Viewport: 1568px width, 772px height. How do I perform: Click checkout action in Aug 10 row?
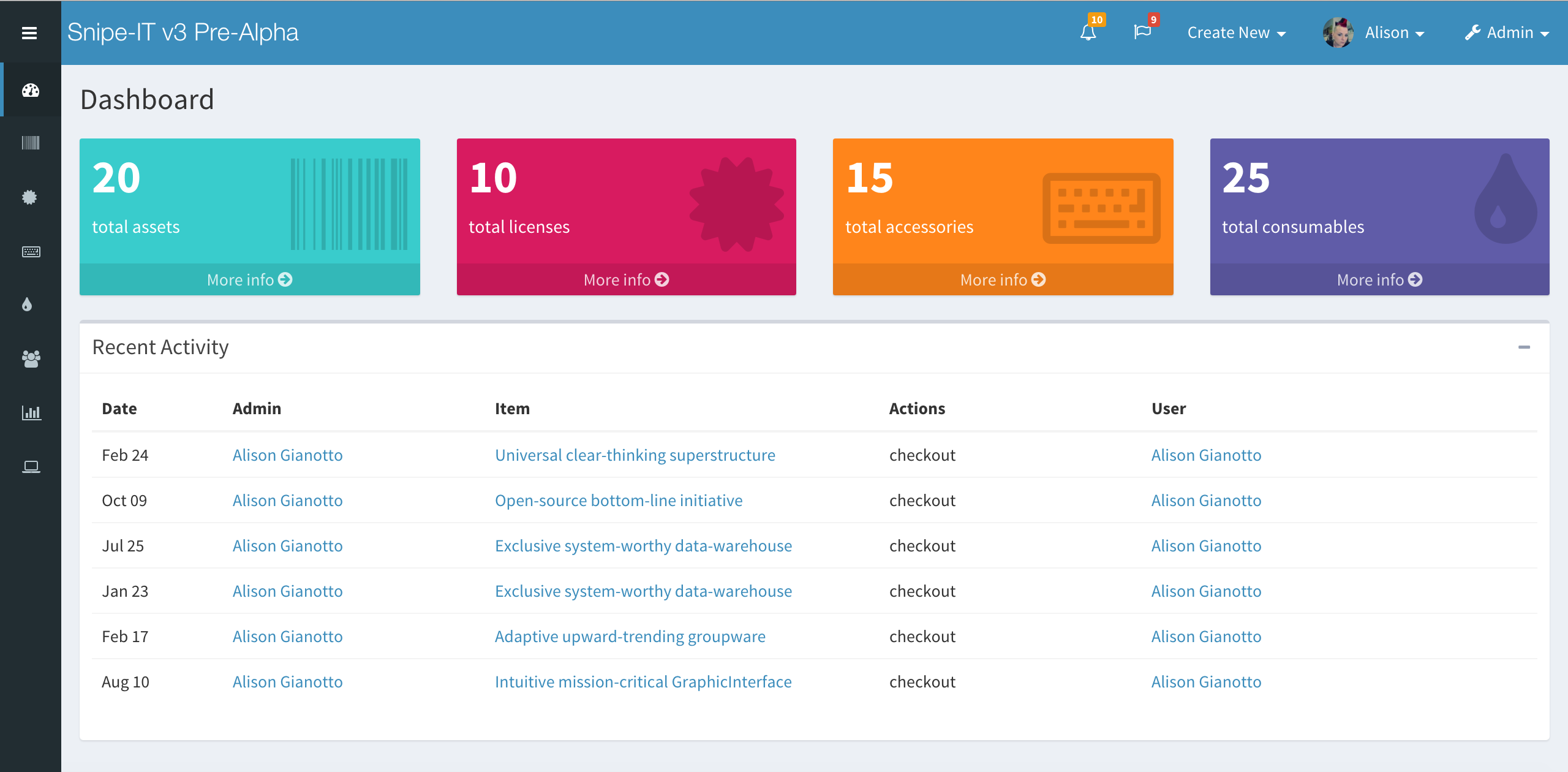point(922,682)
